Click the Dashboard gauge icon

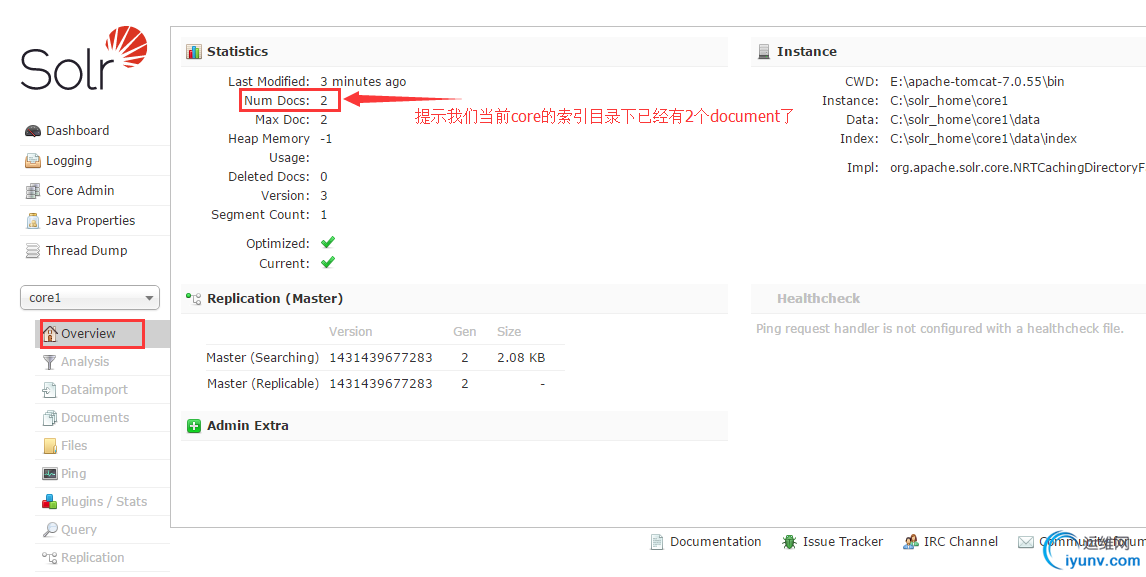pyautogui.click(x=33, y=131)
